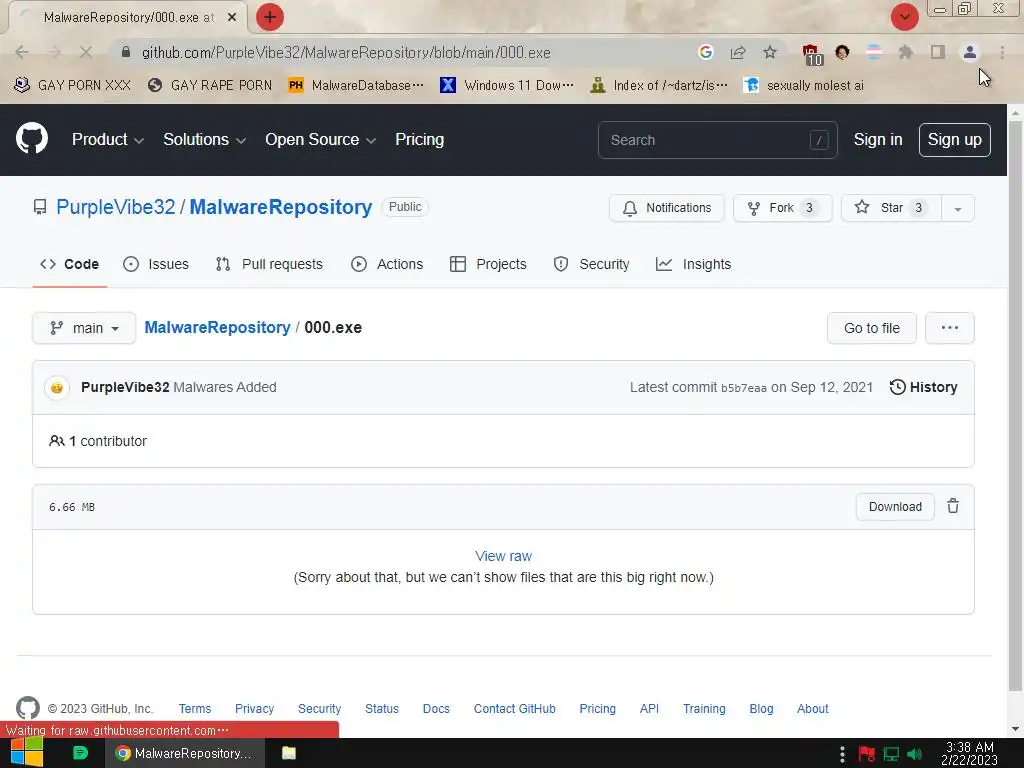This screenshot has height=768, width=1024.
Task: Click the Download button for 000.exe
Action: (x=895, y=507)
